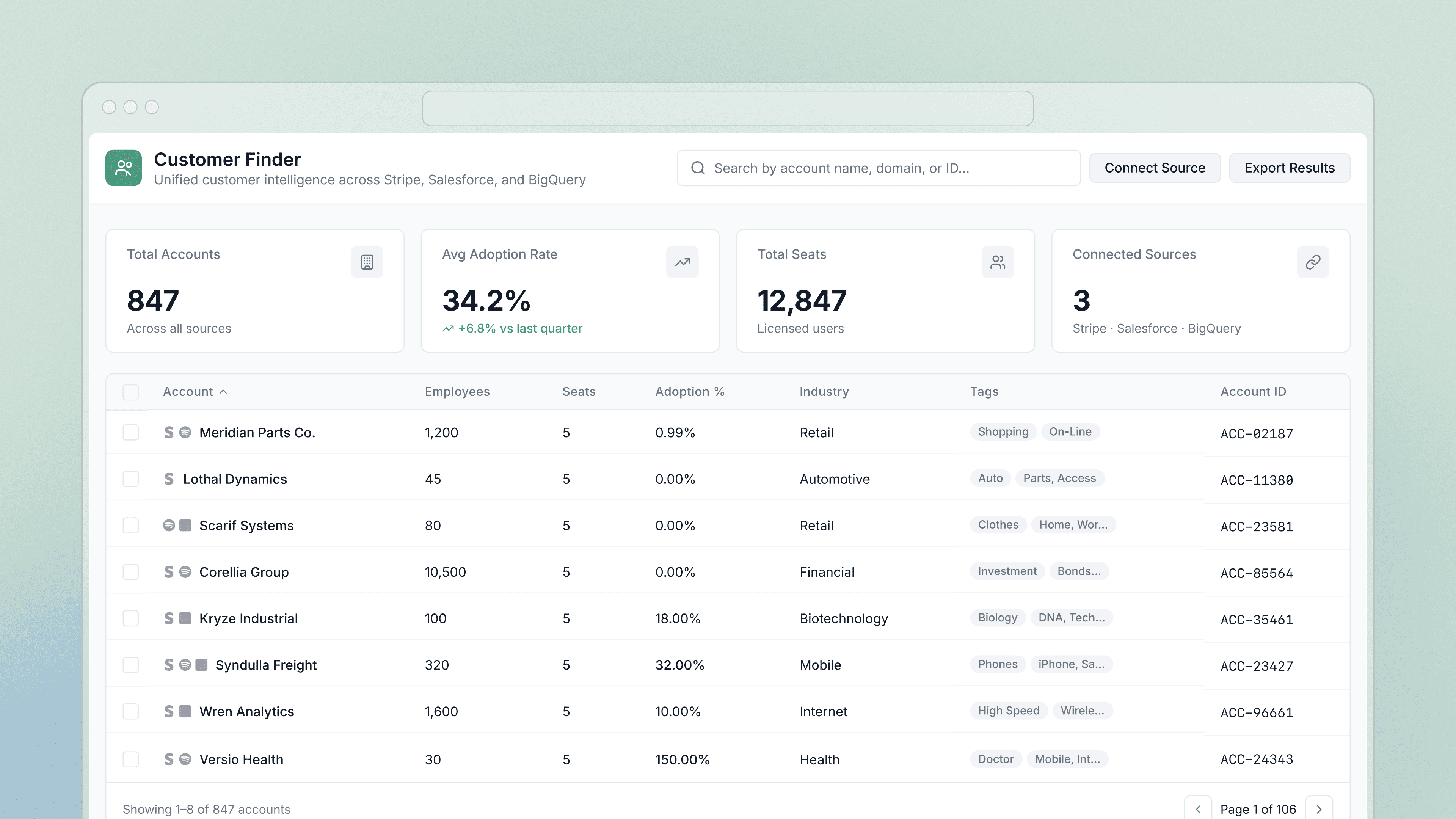Click the trend icon in Avg Adoption Rate card
The height and width of the screenshot is (819, 1456).
[682, 262]
